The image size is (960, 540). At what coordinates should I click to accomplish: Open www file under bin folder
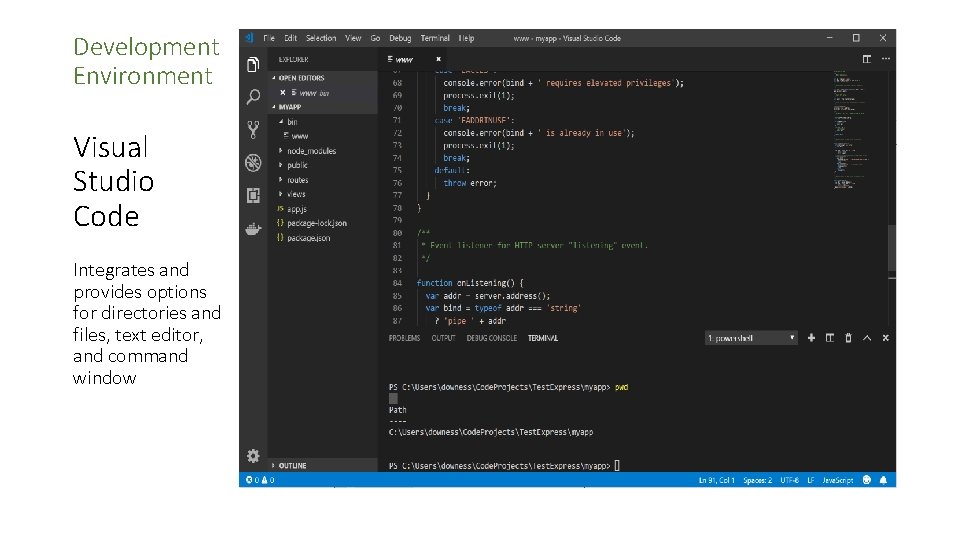323,136
